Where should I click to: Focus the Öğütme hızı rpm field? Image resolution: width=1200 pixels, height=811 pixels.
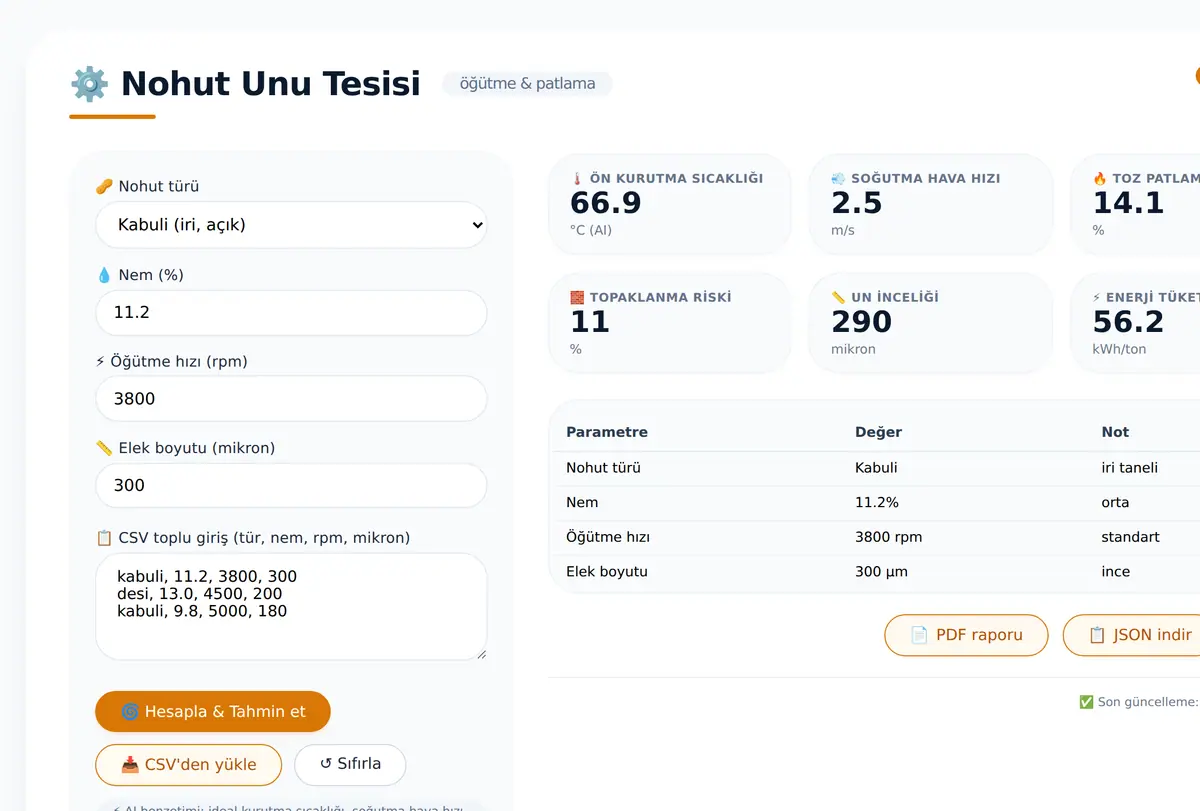(291, 399)
